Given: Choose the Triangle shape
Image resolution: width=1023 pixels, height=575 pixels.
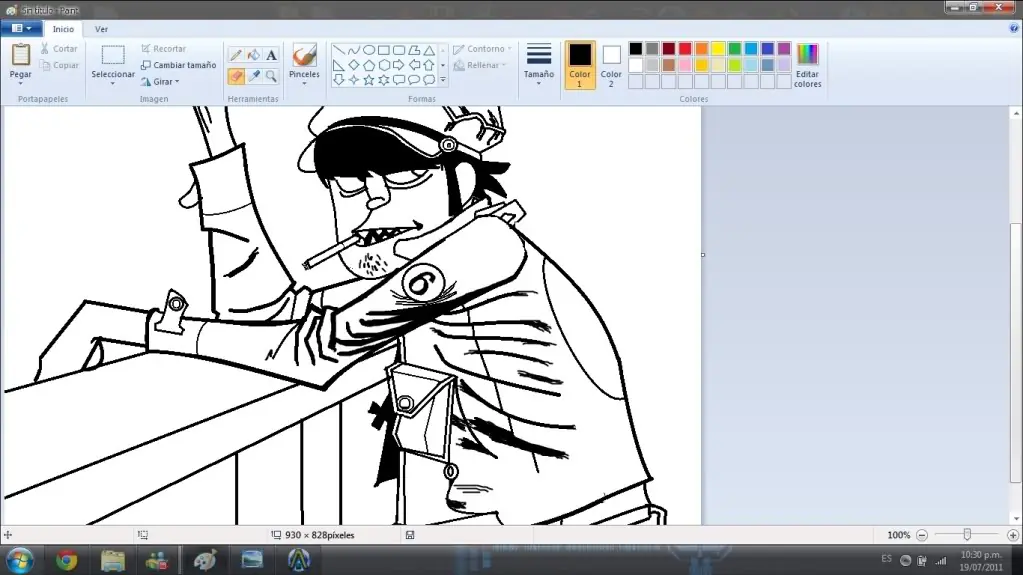Looking at the screenshot, I should [429, 50].
